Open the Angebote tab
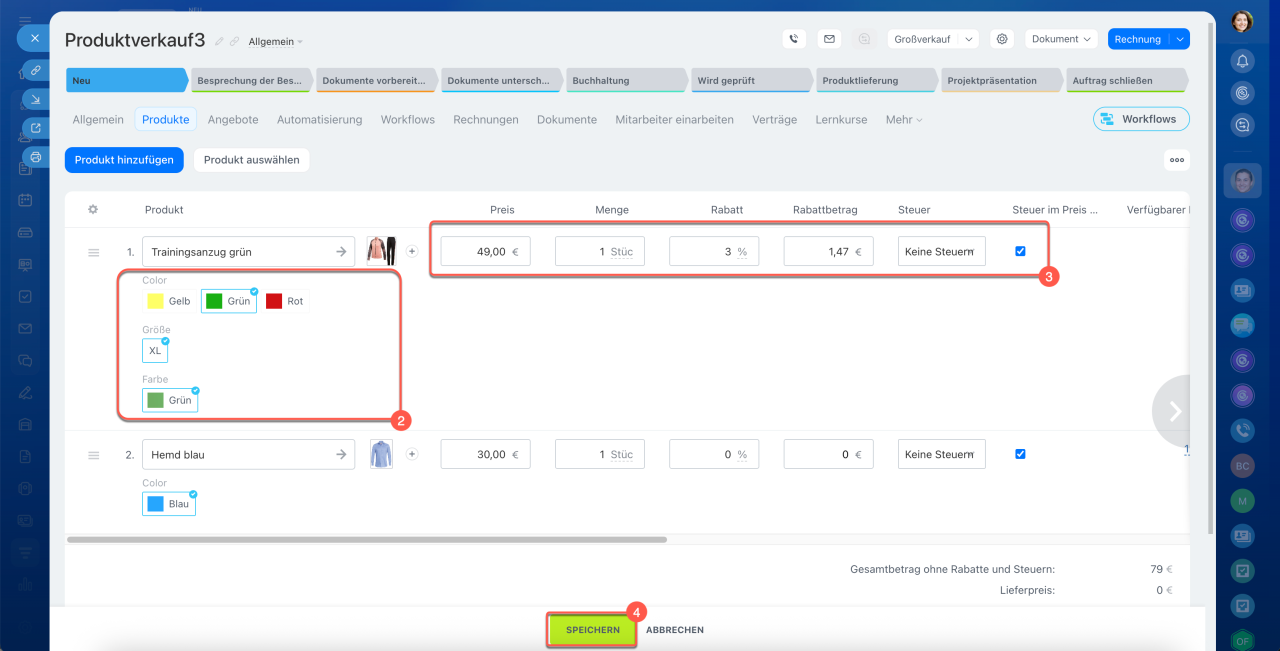The width and height of the screenshot is (1280, 651). 233,120
